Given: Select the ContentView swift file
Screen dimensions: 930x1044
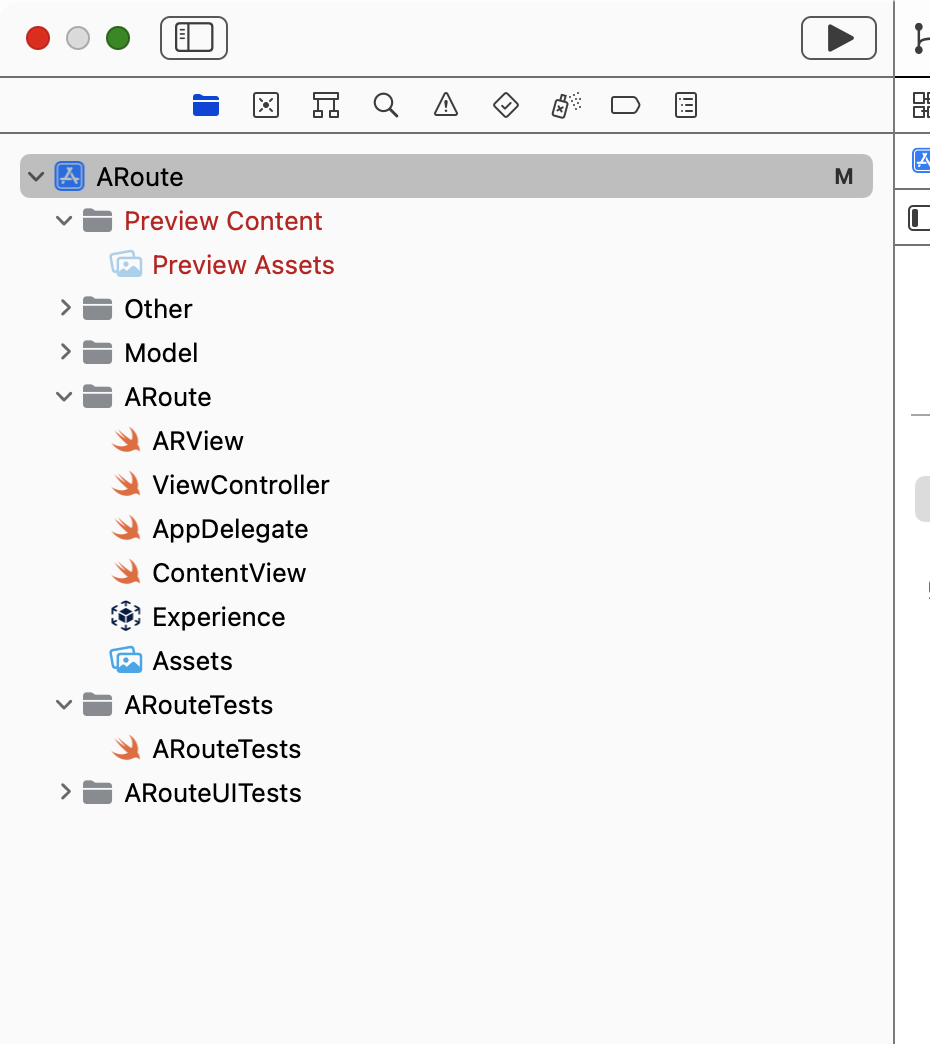Looking at the screenshot, I should tap(229, 573).
